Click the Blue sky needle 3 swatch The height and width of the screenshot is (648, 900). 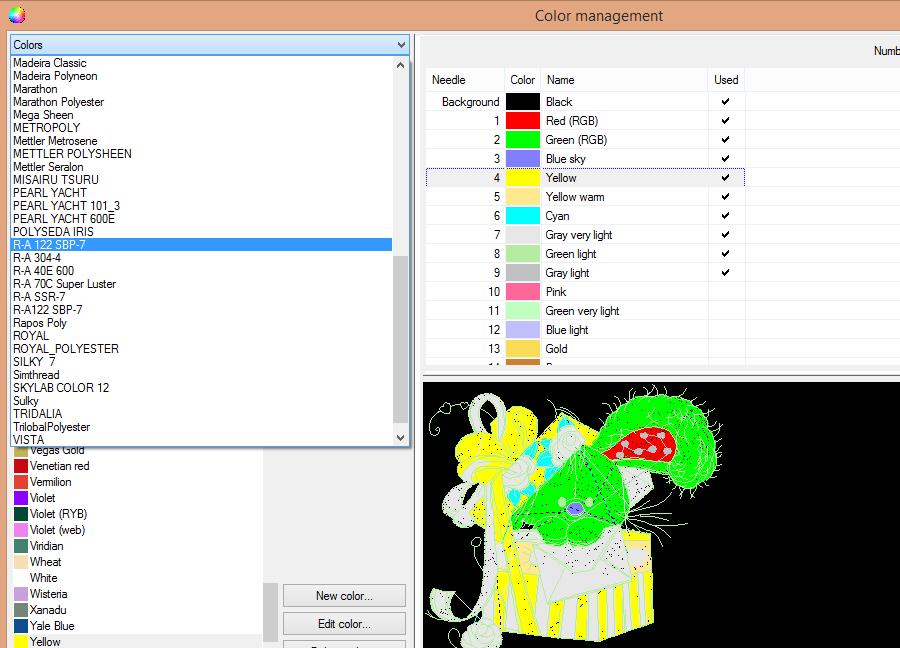pyautogui.click(x=522, y=158)
